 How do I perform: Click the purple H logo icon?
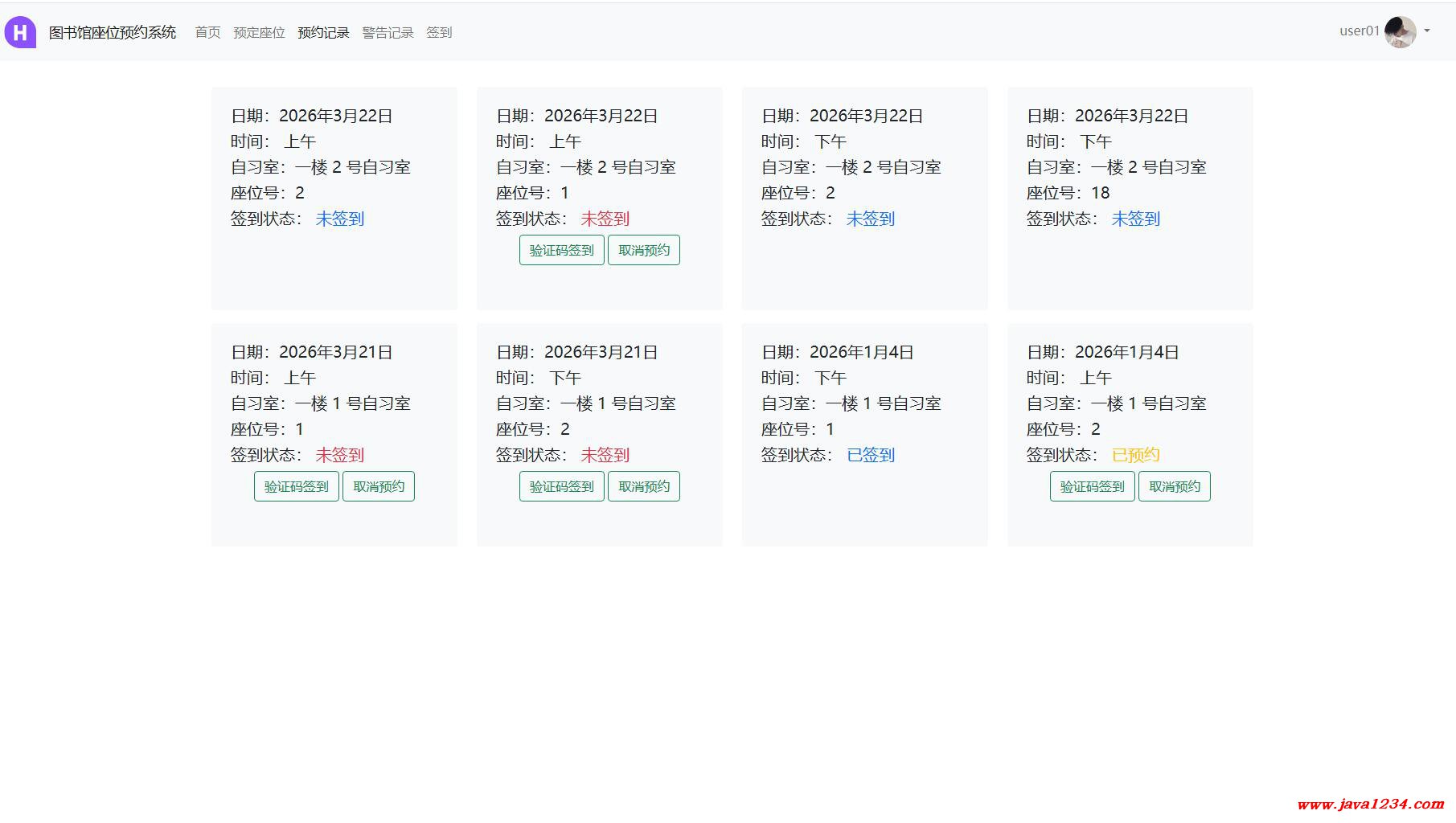(x=20, y=32)
